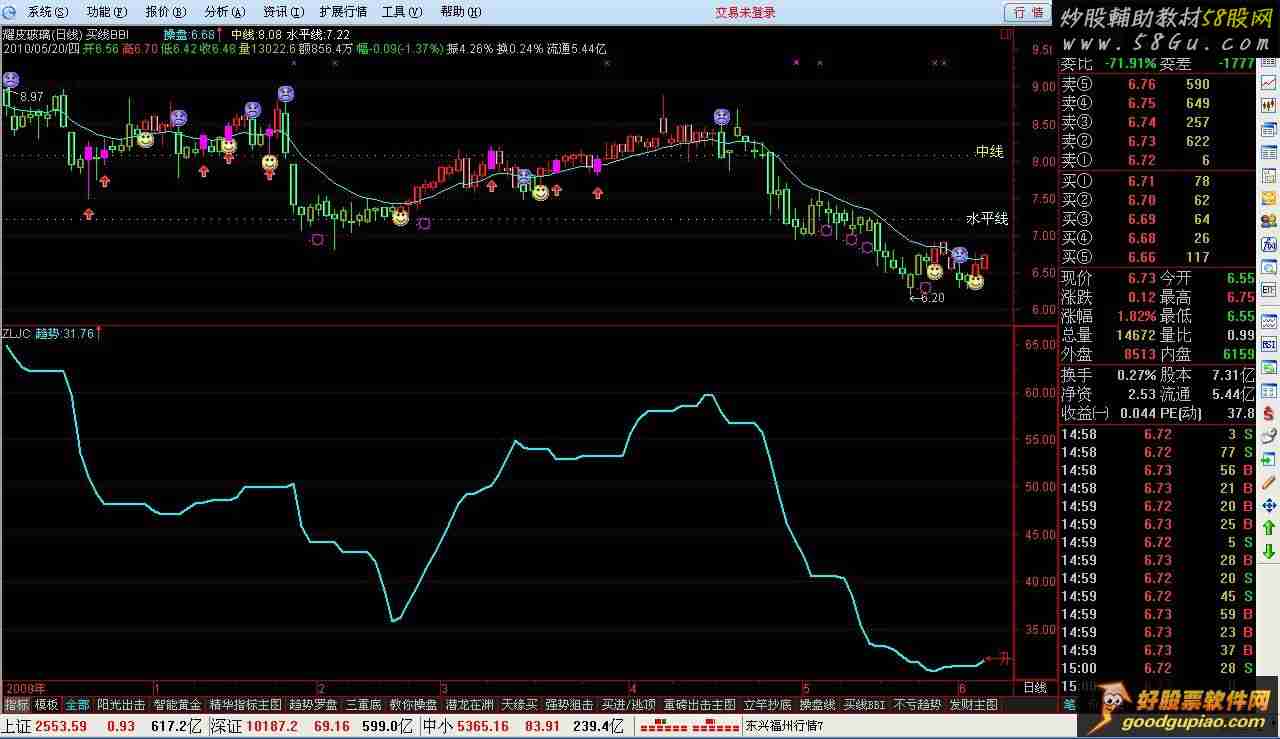Select the 阳光出击 indicator tab
This screenshot has width=1280, height=739.
click(121, 704)
